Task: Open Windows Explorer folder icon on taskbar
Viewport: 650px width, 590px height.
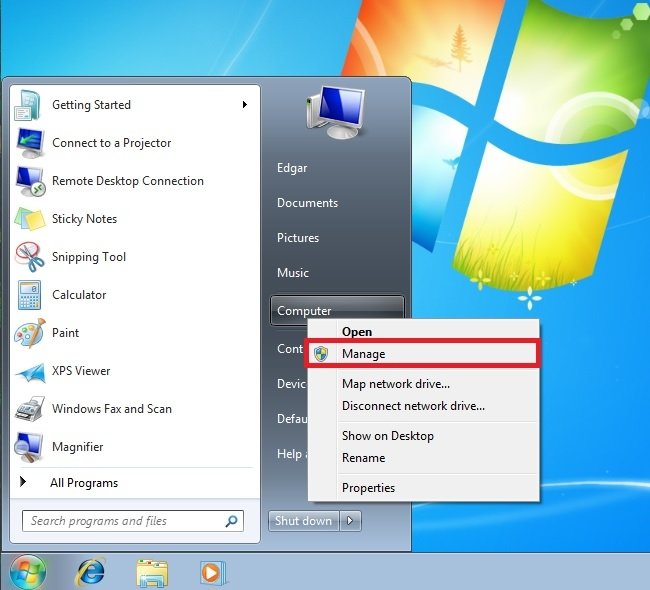Action: pyautogui.click(x=152, y=573)
